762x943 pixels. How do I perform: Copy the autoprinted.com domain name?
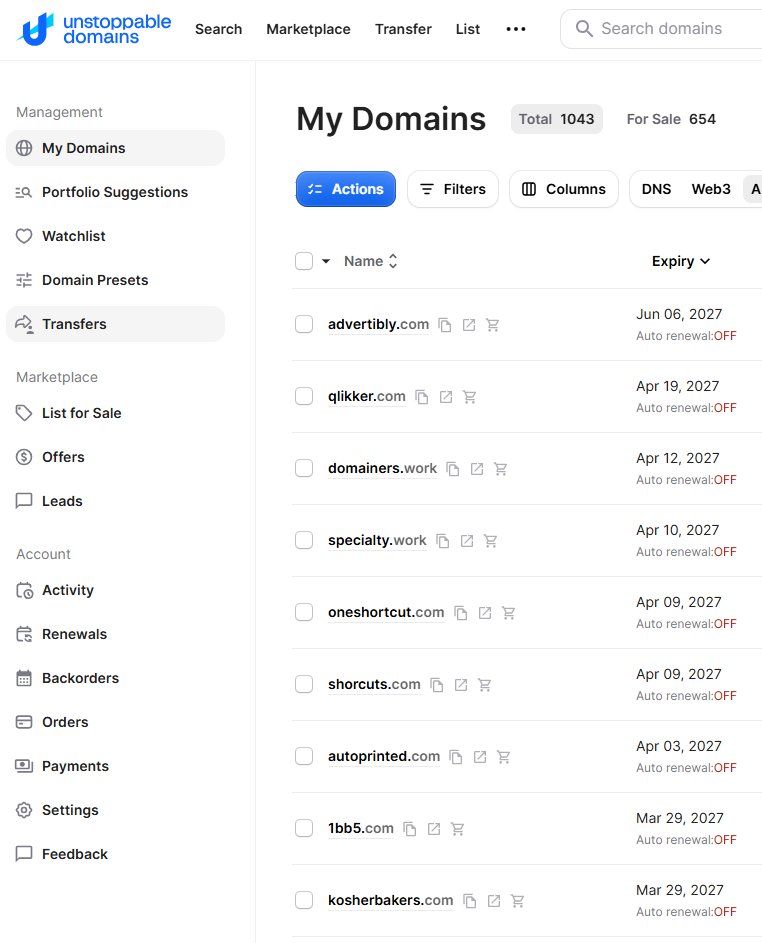pos(456,757)
